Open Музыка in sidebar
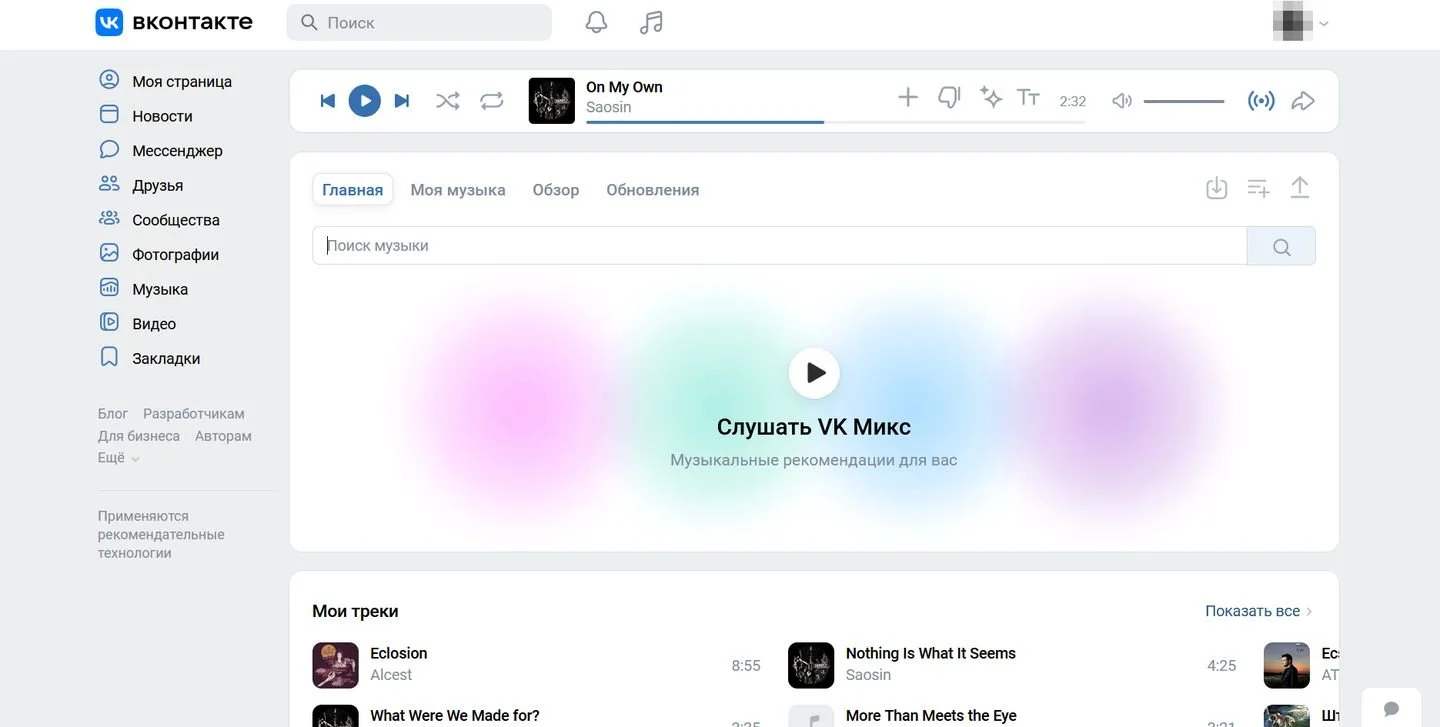Screen dimensions: 1440x727 (143, 289)
